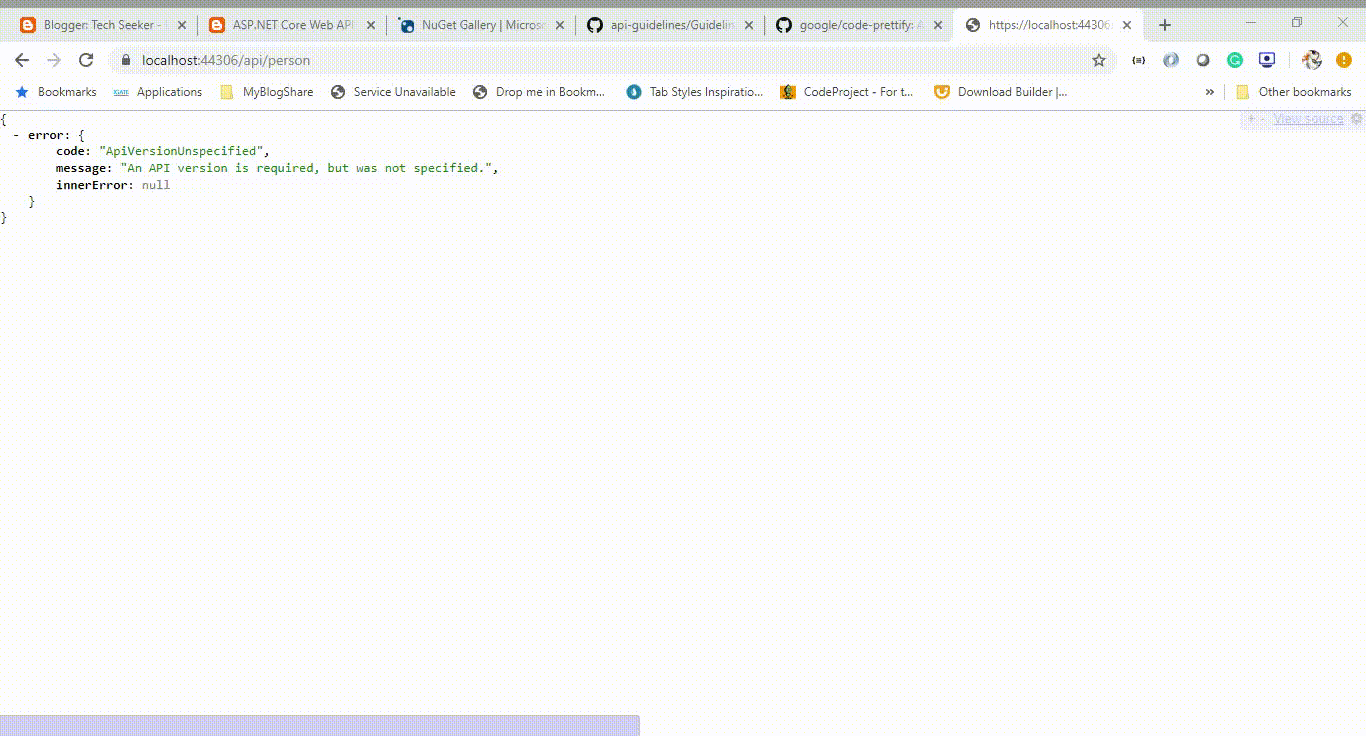
Task: Collapse the error JSON object node
Action: pos(18,134)
